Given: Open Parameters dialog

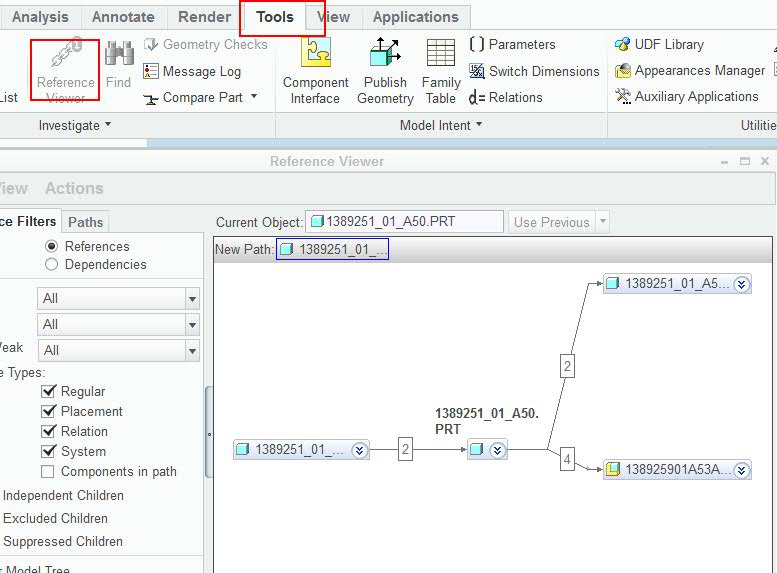Looking at the screenshot, I should 512,44.
